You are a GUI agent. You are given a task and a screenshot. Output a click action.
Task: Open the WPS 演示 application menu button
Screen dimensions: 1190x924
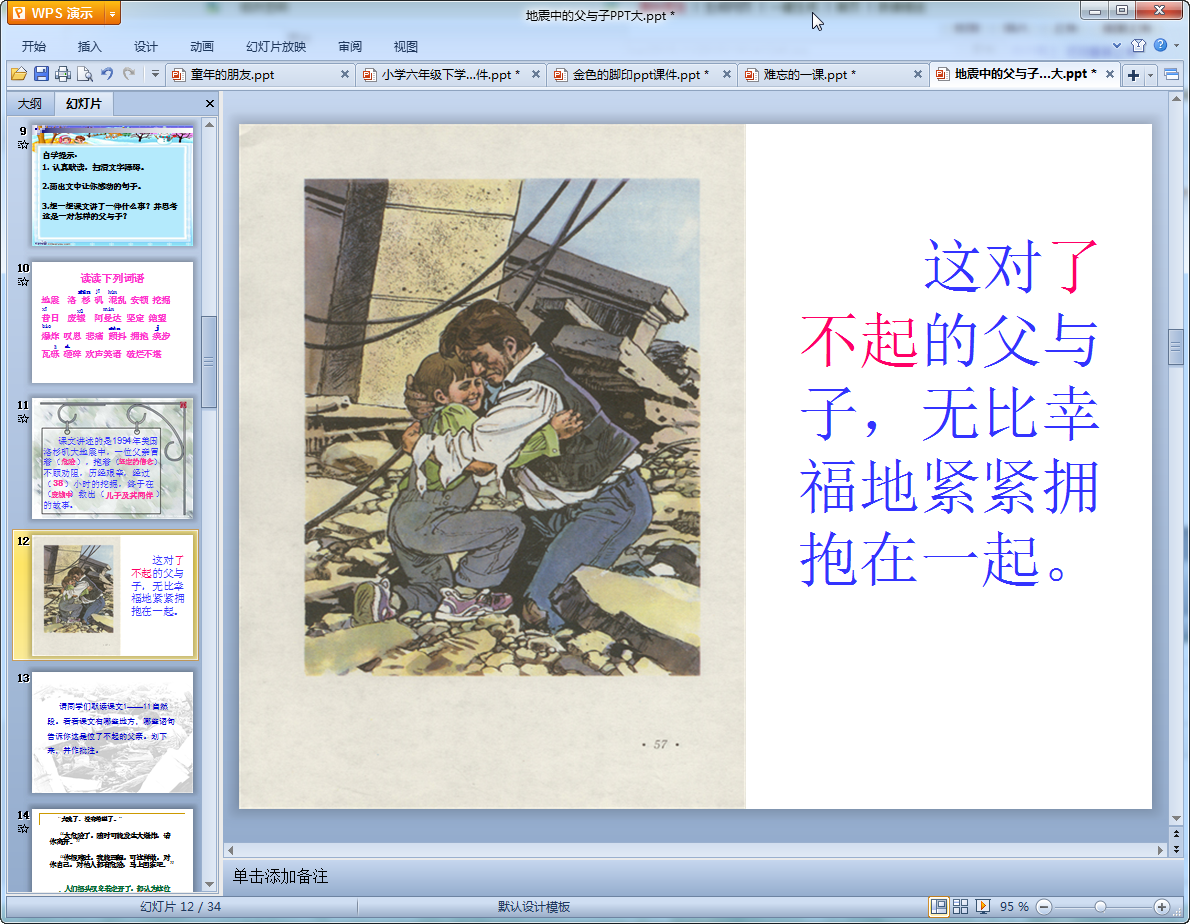coord(55,13)
